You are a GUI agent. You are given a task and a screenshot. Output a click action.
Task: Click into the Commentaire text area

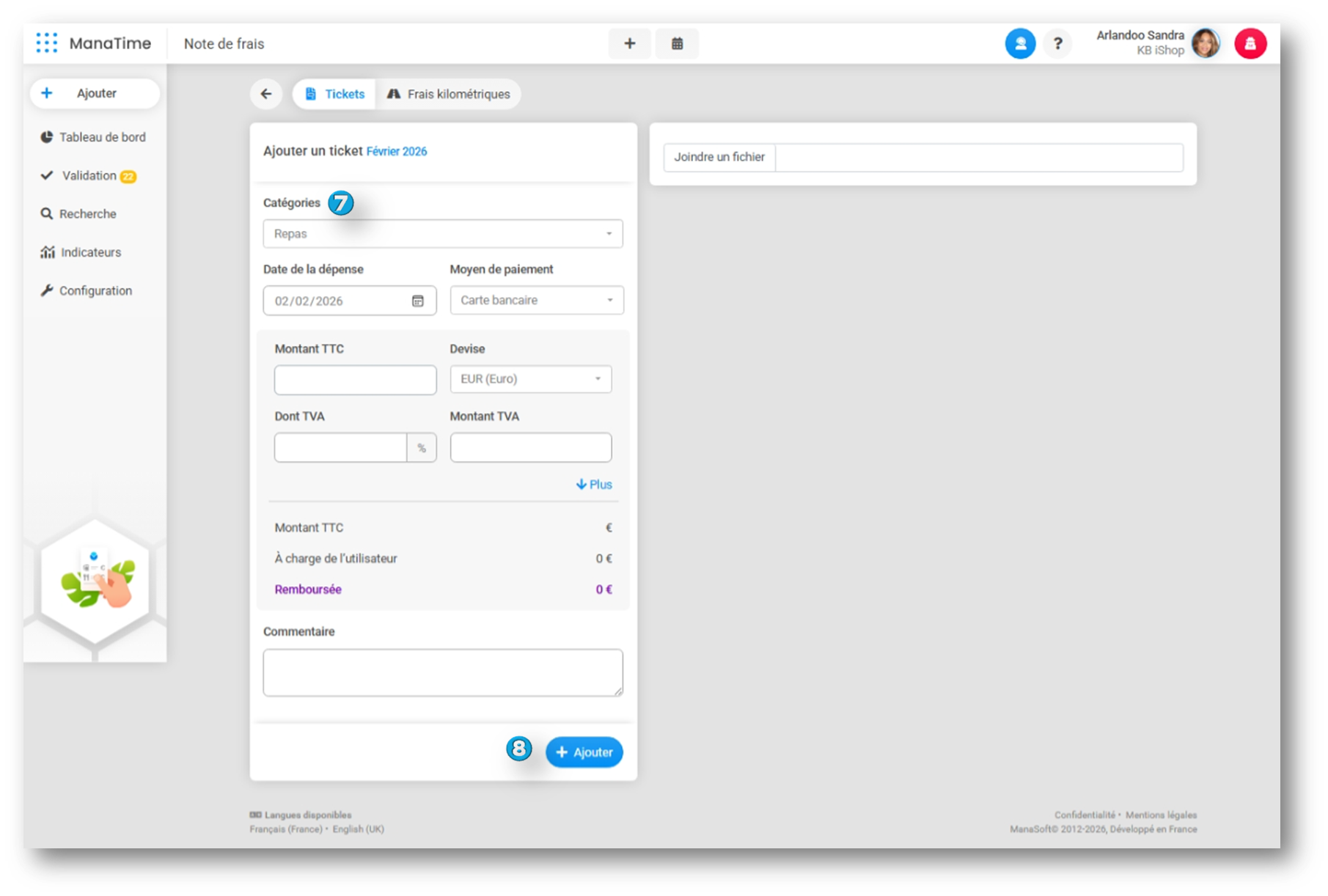[x=442, y=672]
